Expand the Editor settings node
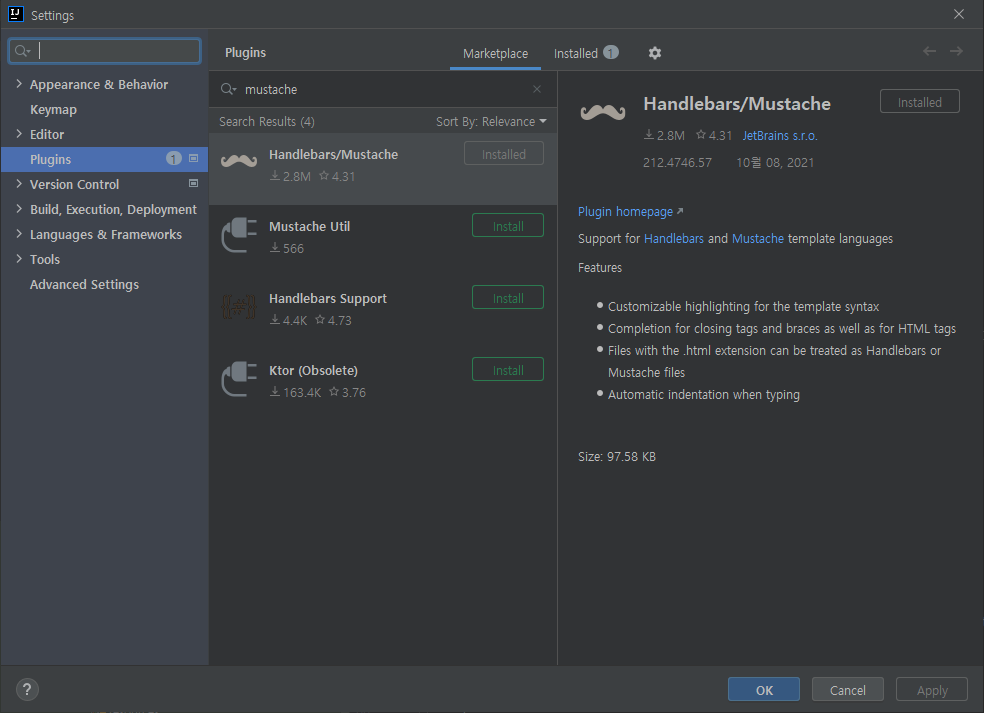Image resolution: width=984 pixels, height=713 pixels. [19, 134]
